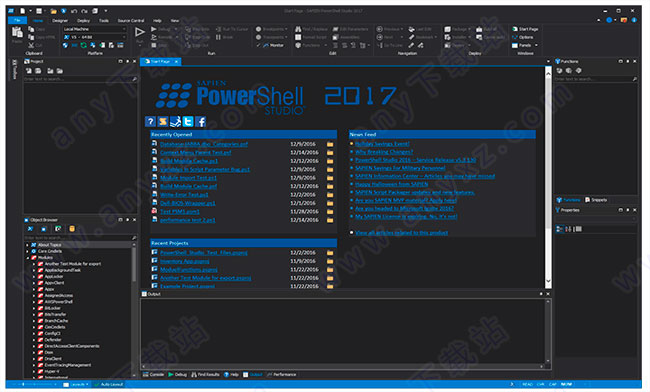
Task: Click the Paste icon in Clipboard group
Action: [17, 33]
